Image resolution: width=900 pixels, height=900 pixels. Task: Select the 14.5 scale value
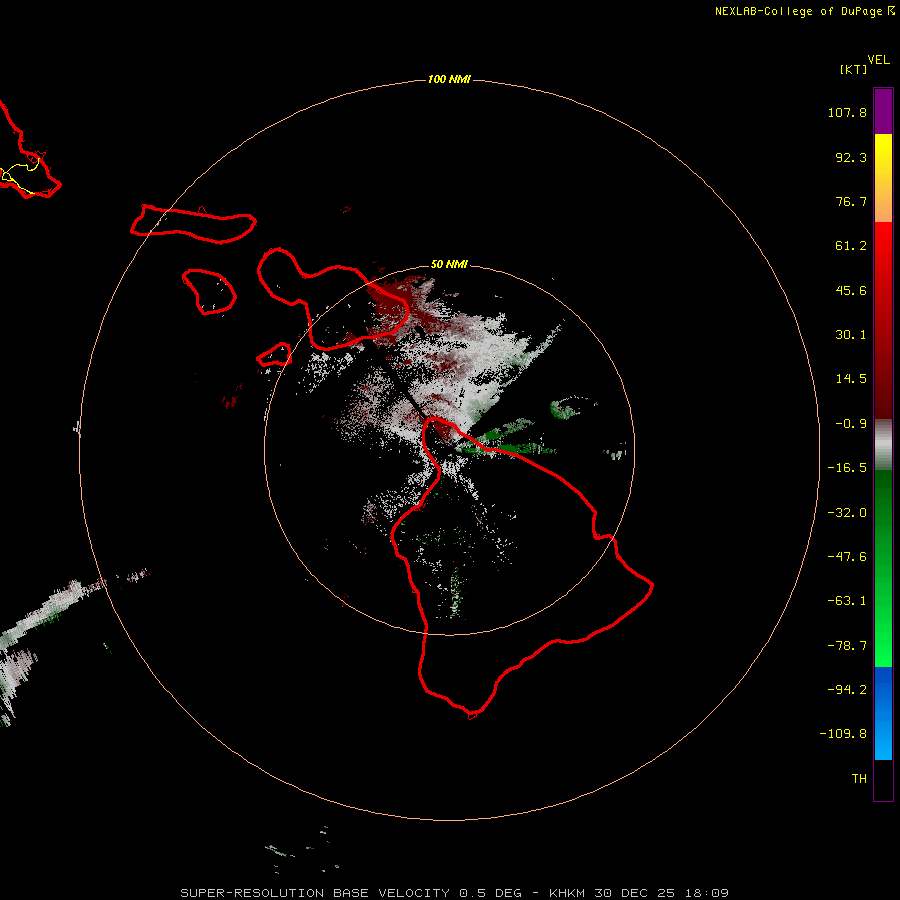click(851, 379)
